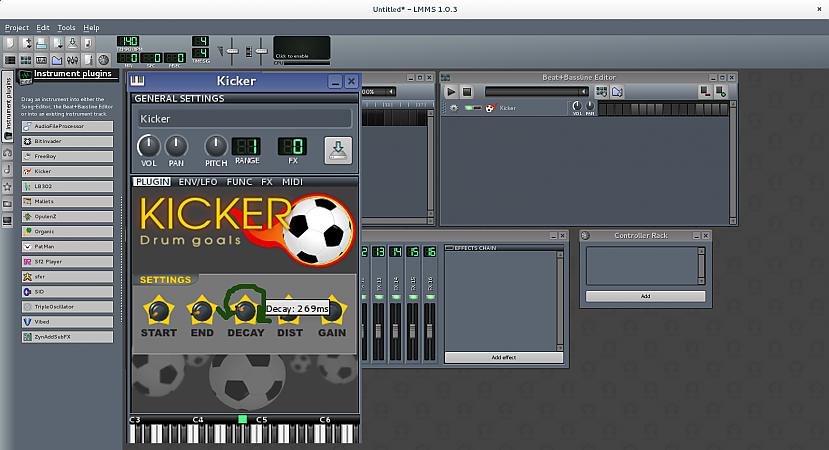
Task: Toggle first step of Kicker pattern
Action: (602, 109)
